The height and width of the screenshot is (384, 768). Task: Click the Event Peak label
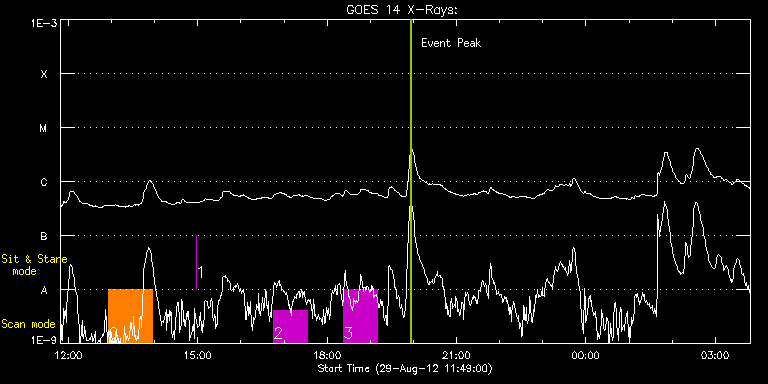451,43
